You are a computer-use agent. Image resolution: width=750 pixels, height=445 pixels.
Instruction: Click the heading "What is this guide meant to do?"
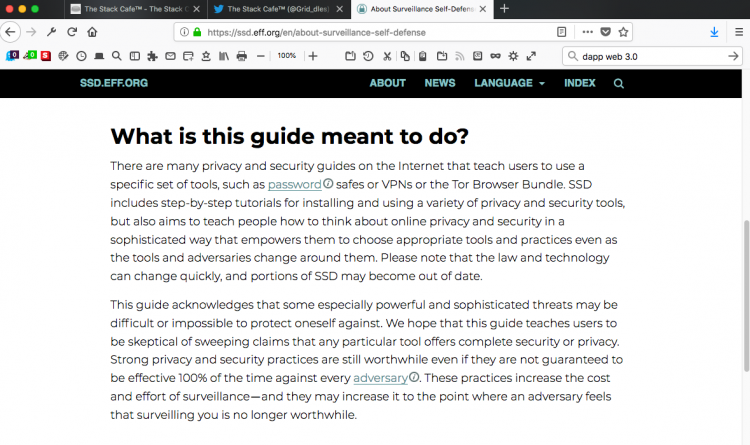point(289,136)
